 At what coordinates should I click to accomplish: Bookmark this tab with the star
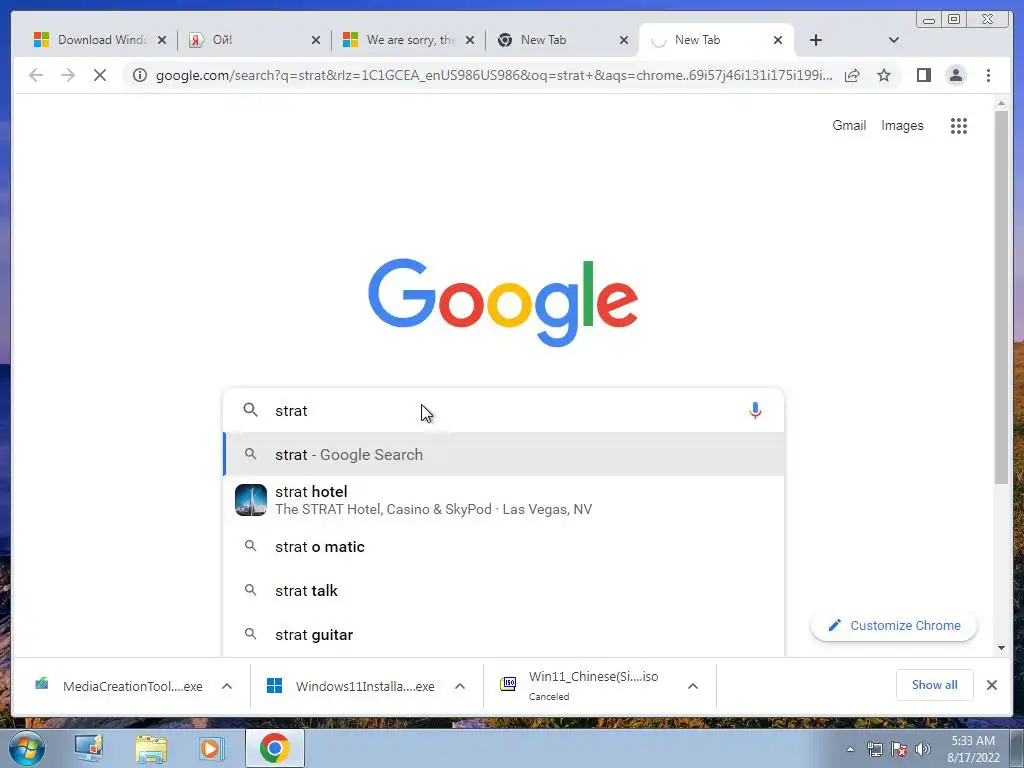tap(884, 75)
